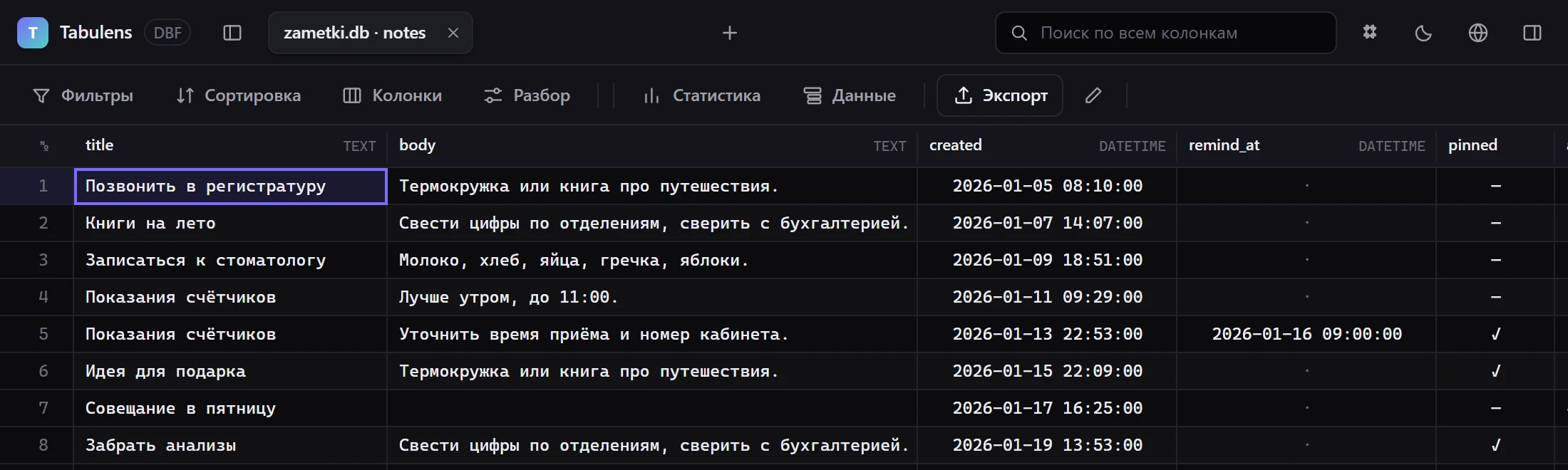Viewport: 1568px width, 470px height.
Task: Select cell Лучше утром, до 11:00.
Action: point(652,297)
